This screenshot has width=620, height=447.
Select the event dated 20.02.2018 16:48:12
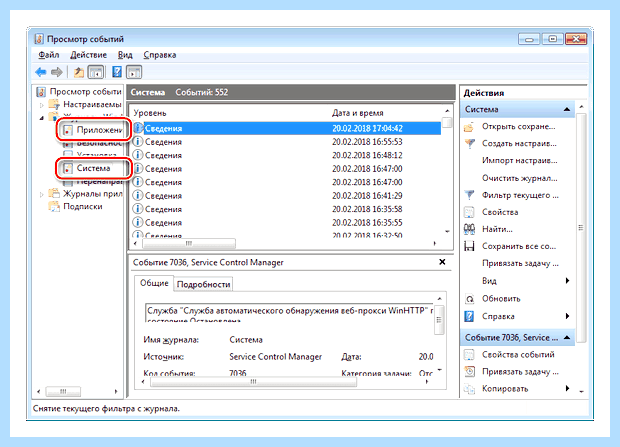(286, 155)
